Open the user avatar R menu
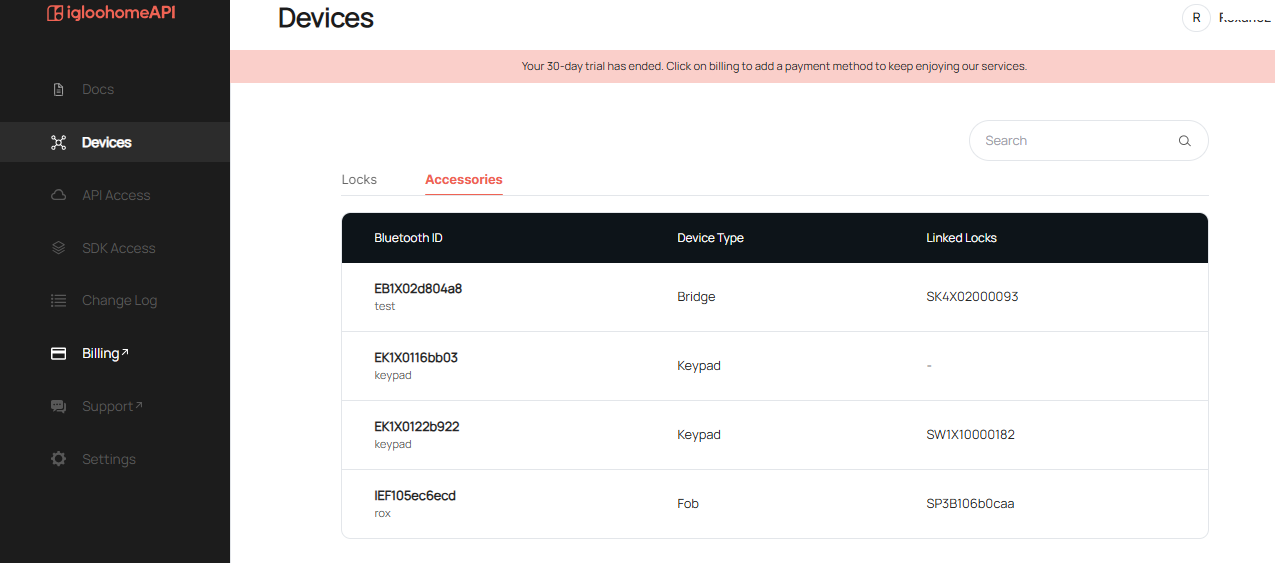 click(1196, 17)
